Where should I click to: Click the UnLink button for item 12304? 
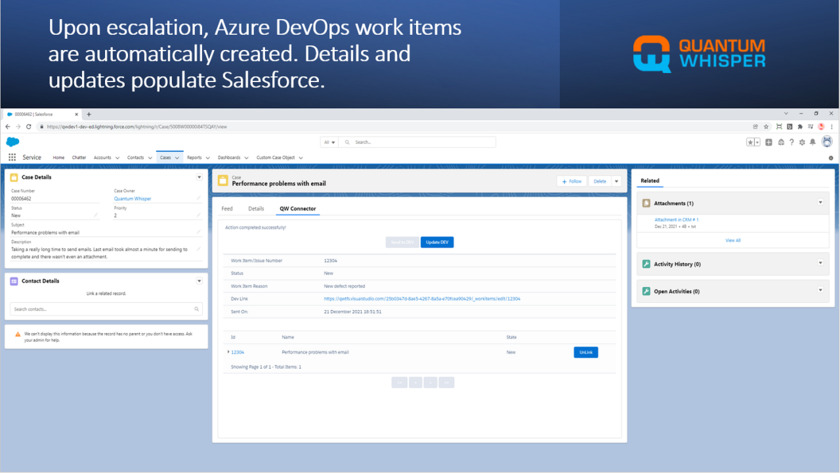point(586,352)
